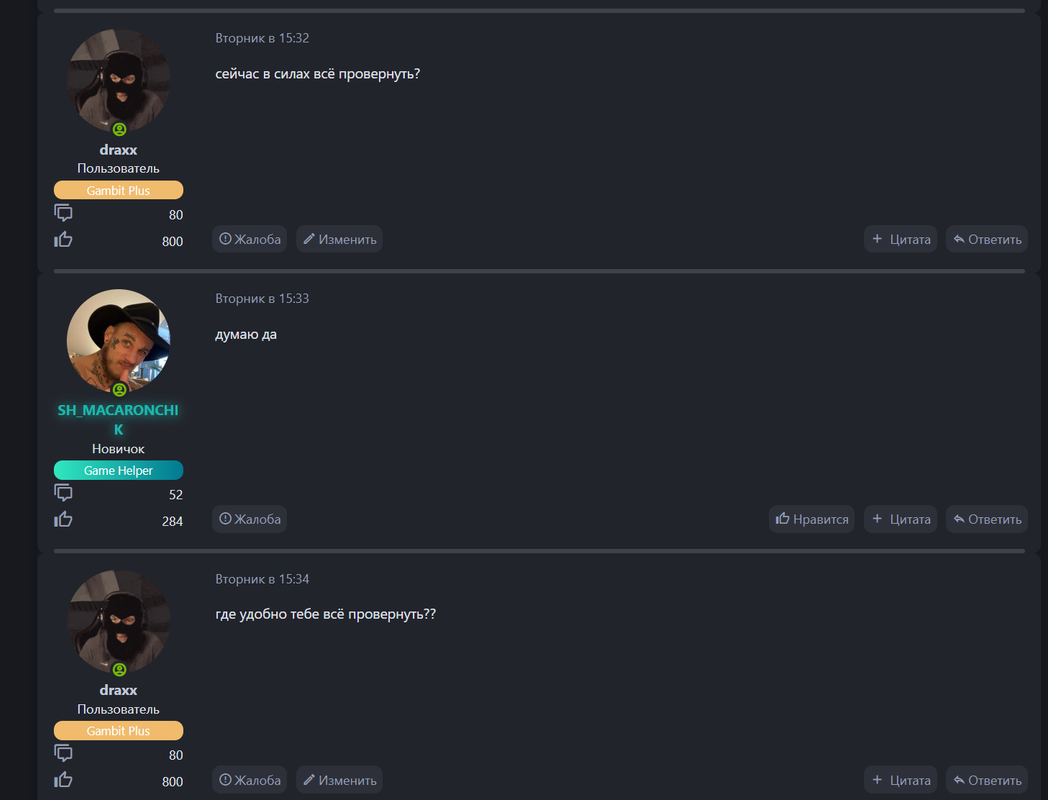Open draxx username in first post
The image size is (1048, 800).
pos(118,150)
